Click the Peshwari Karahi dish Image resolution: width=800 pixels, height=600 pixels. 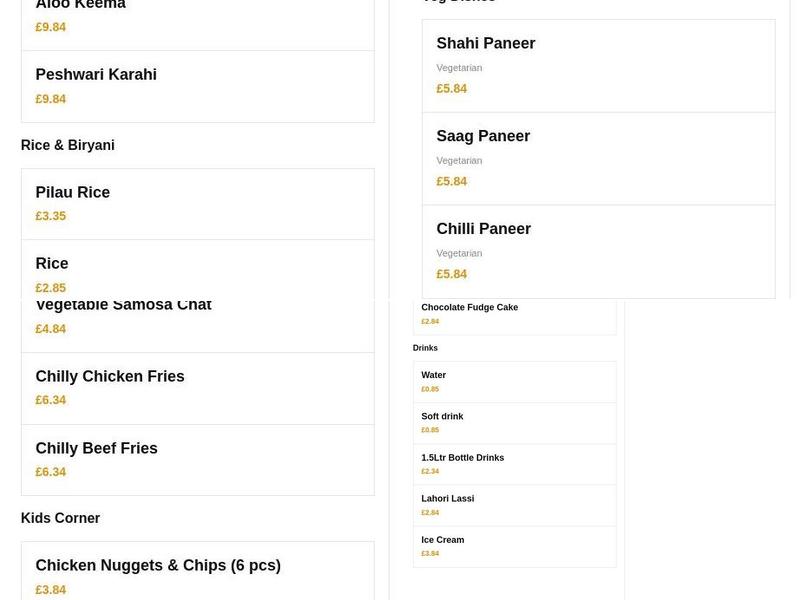pyautogui.click(x=96, y=74)
